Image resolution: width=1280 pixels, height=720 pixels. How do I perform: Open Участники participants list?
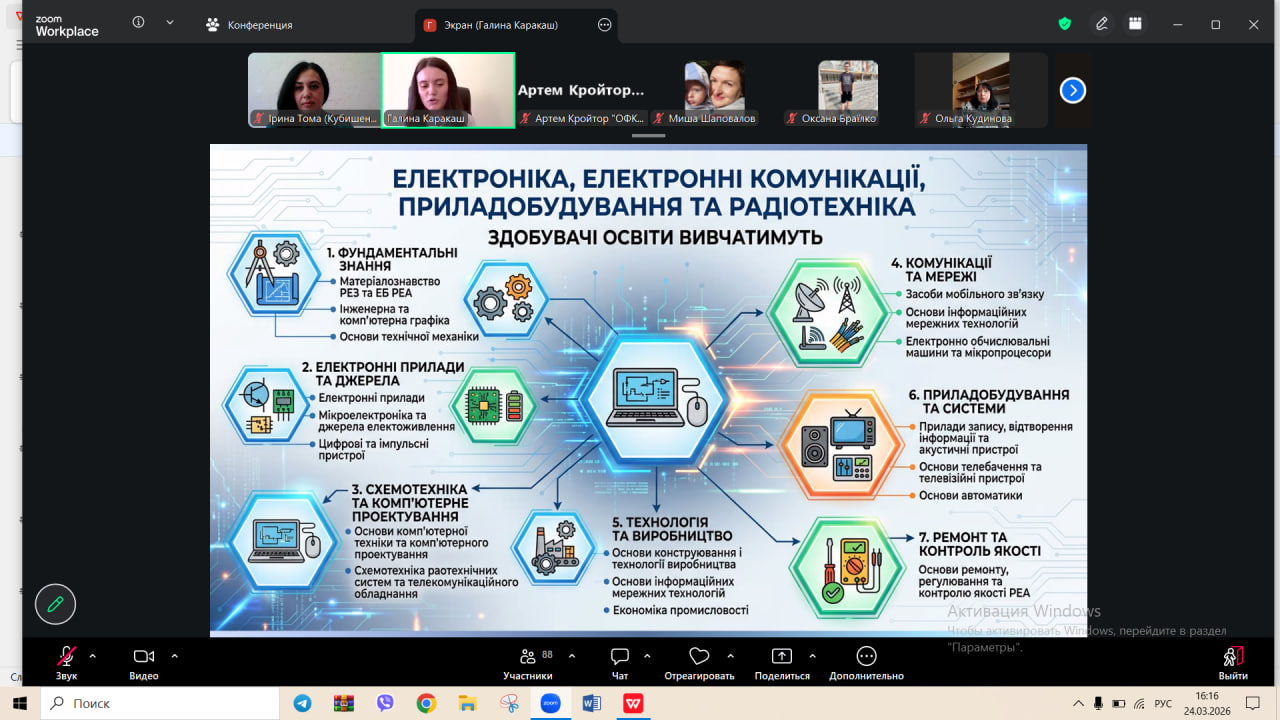[528, 663]
